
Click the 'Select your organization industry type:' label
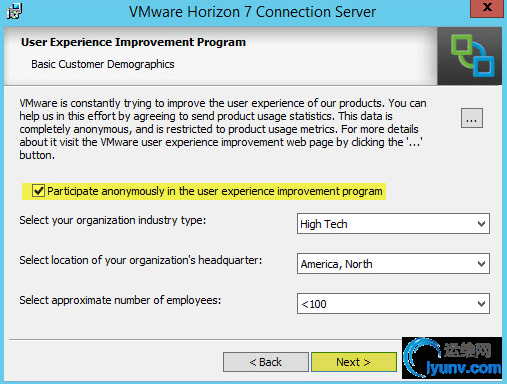coord(113,220)
